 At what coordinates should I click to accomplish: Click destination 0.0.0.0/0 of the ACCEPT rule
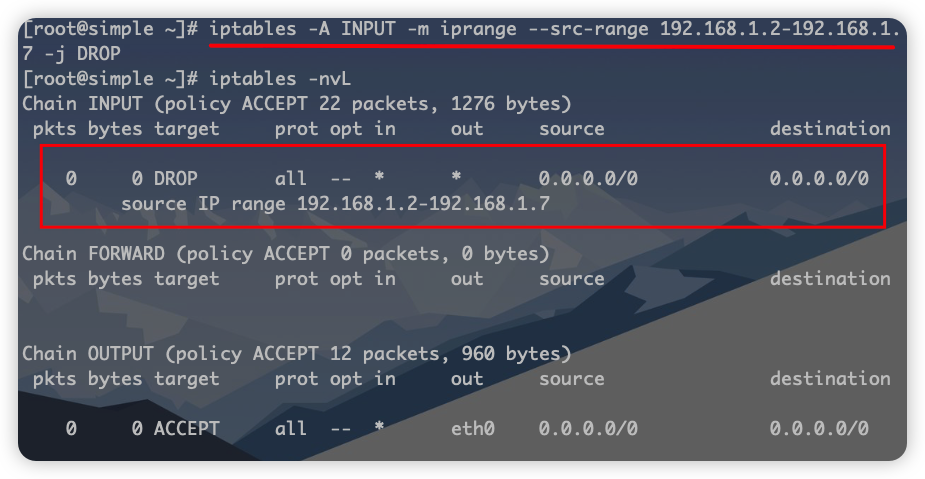(x=819, y=429)
